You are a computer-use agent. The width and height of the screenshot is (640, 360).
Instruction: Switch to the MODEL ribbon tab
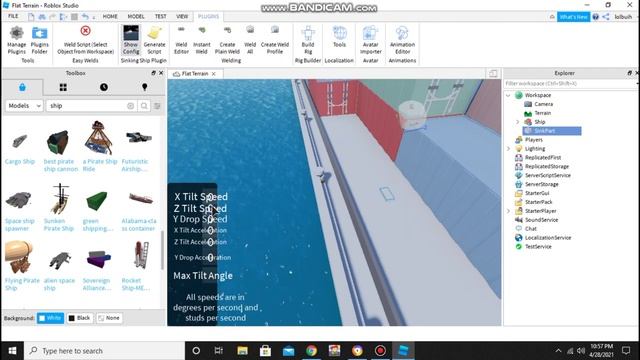[136, 16]
